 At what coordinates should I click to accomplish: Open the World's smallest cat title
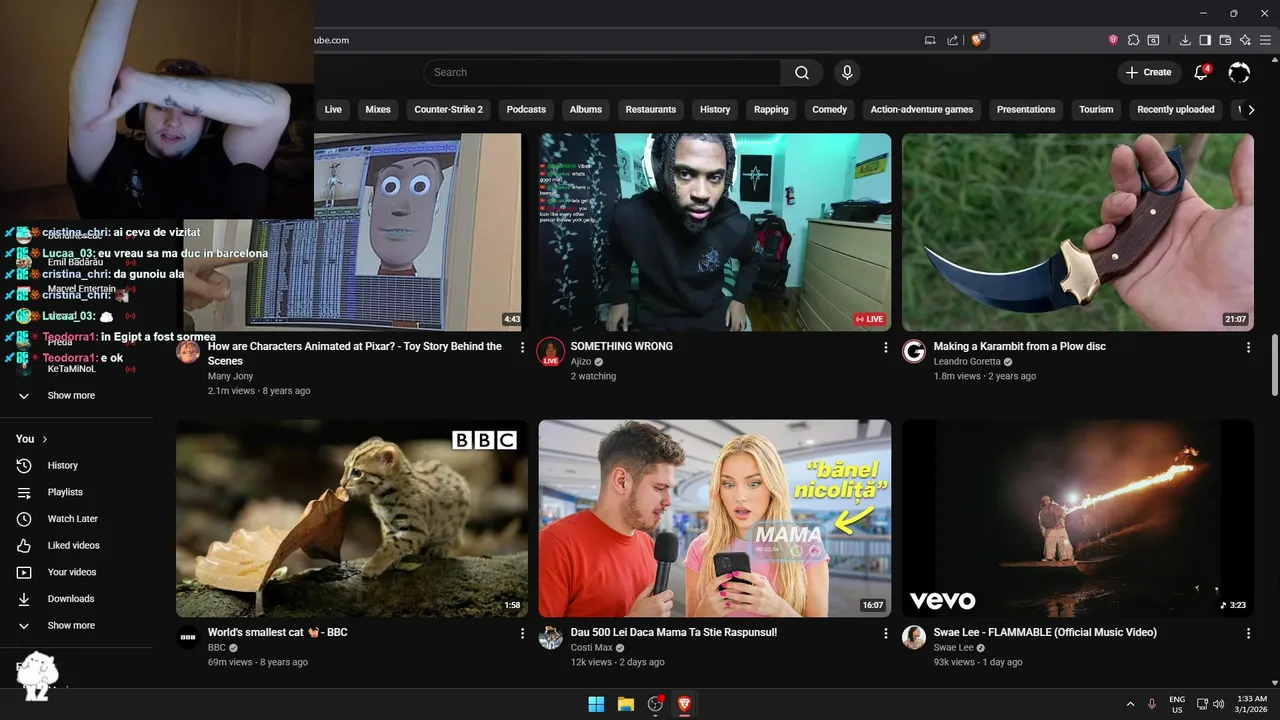278,632
